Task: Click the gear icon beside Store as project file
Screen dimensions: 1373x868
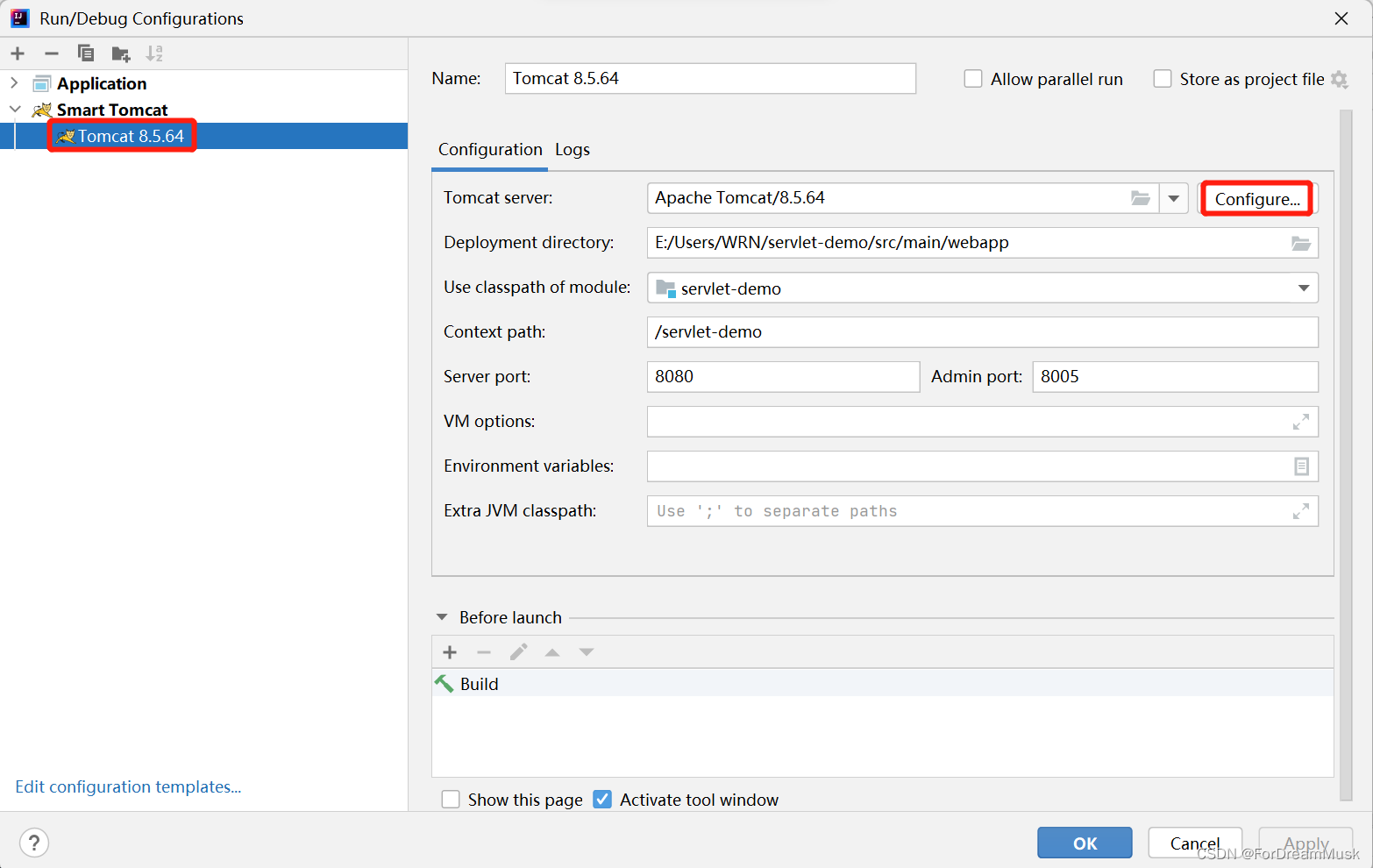Action: [1339, 79]
